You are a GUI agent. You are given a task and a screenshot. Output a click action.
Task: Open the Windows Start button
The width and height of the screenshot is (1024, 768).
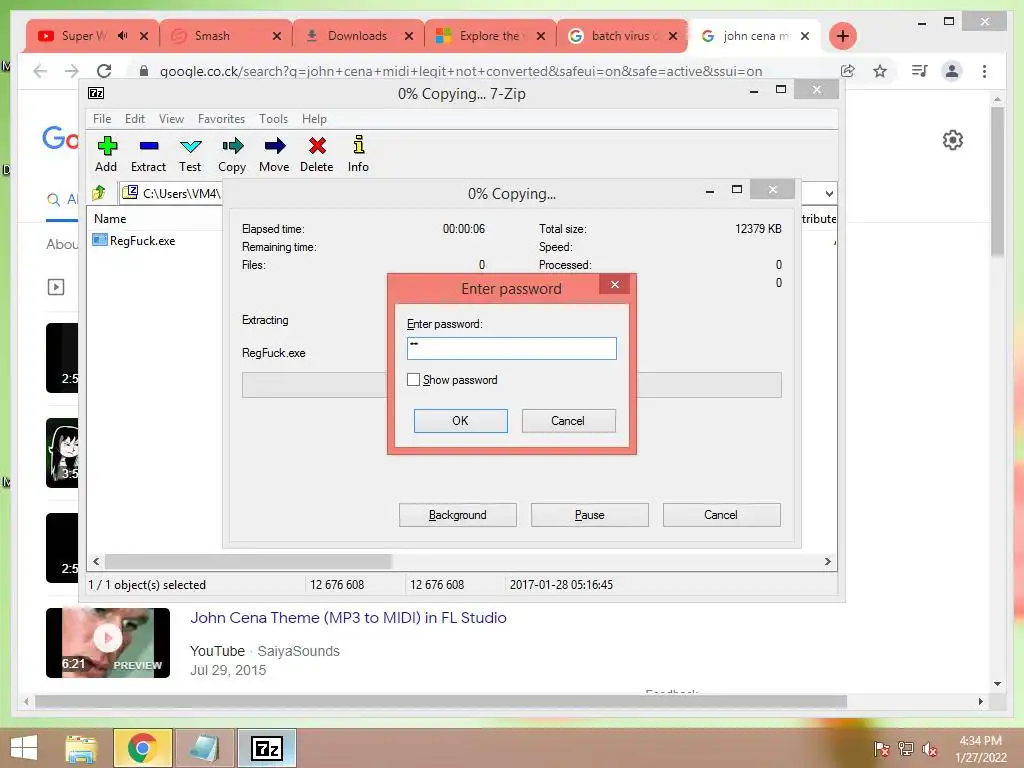24,748
